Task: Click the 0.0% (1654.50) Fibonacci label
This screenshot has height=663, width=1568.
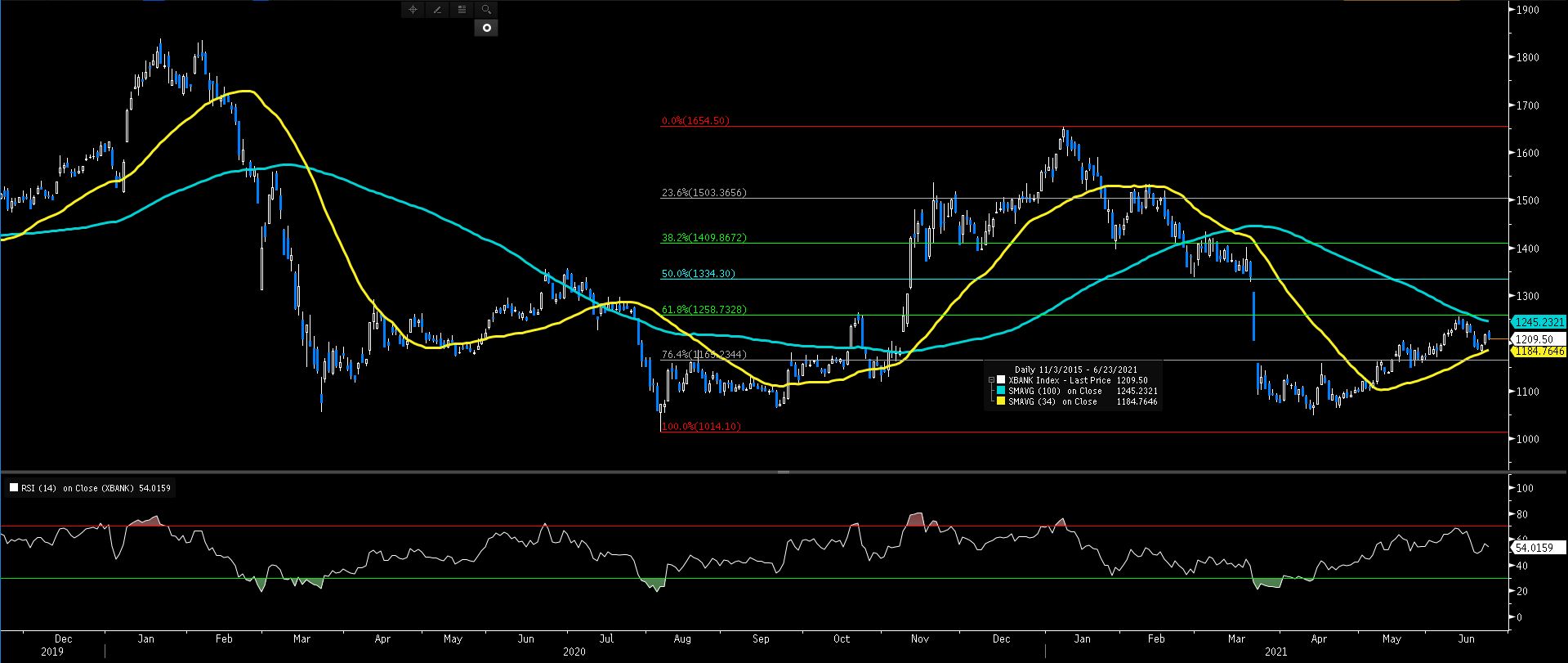Action: [695, 121]
